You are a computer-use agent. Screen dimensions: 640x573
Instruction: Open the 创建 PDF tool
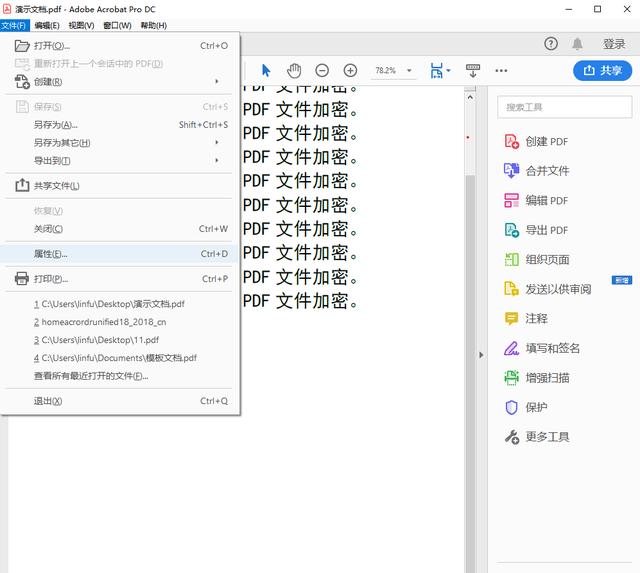(536, 142)
